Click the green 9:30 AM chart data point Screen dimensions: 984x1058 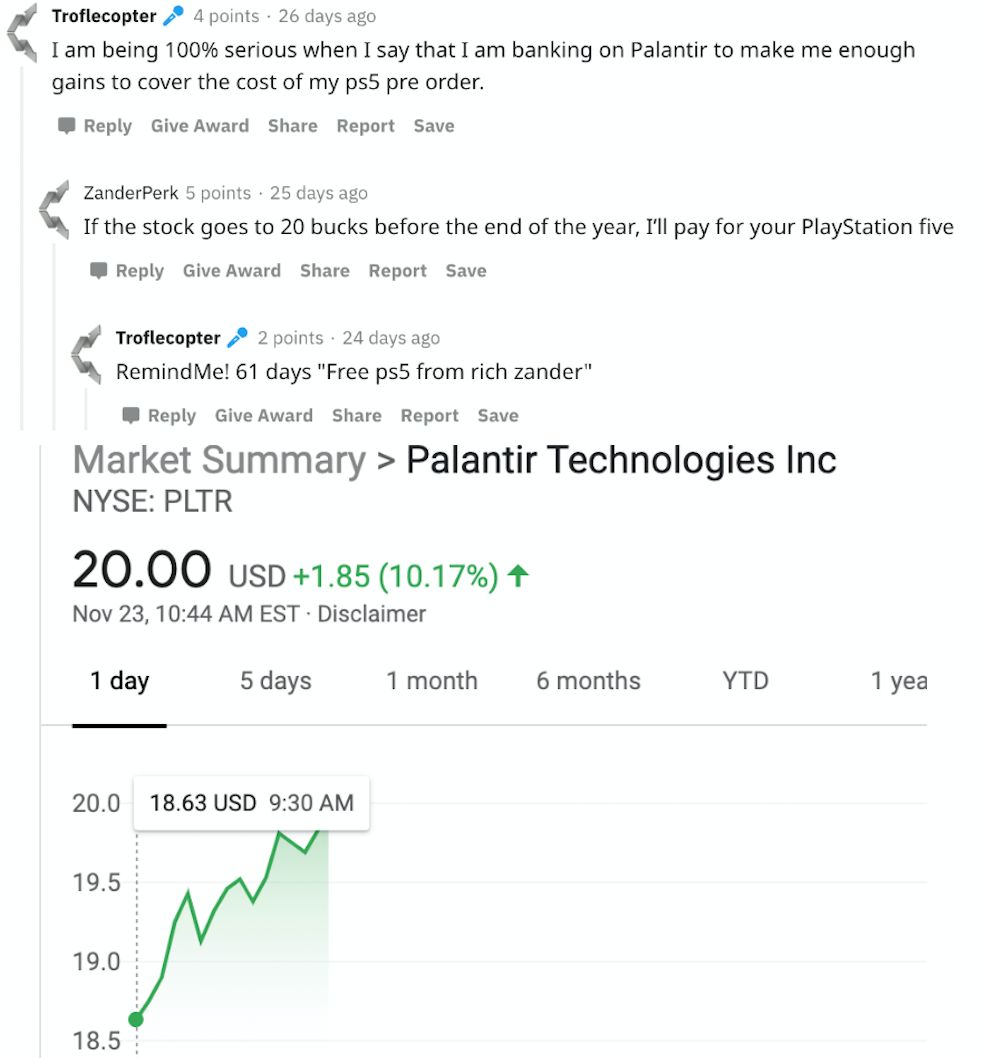pos(137,1019)
